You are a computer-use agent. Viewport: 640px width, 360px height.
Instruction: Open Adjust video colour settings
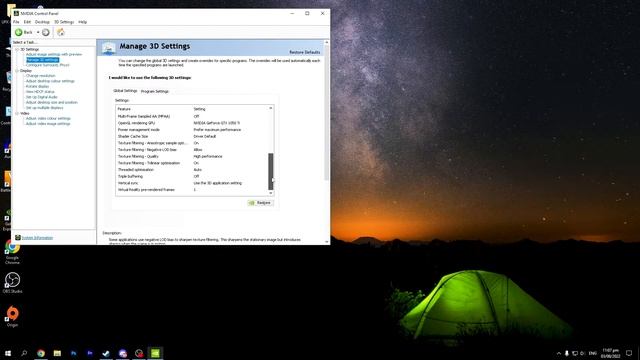(x=48, y=118)
